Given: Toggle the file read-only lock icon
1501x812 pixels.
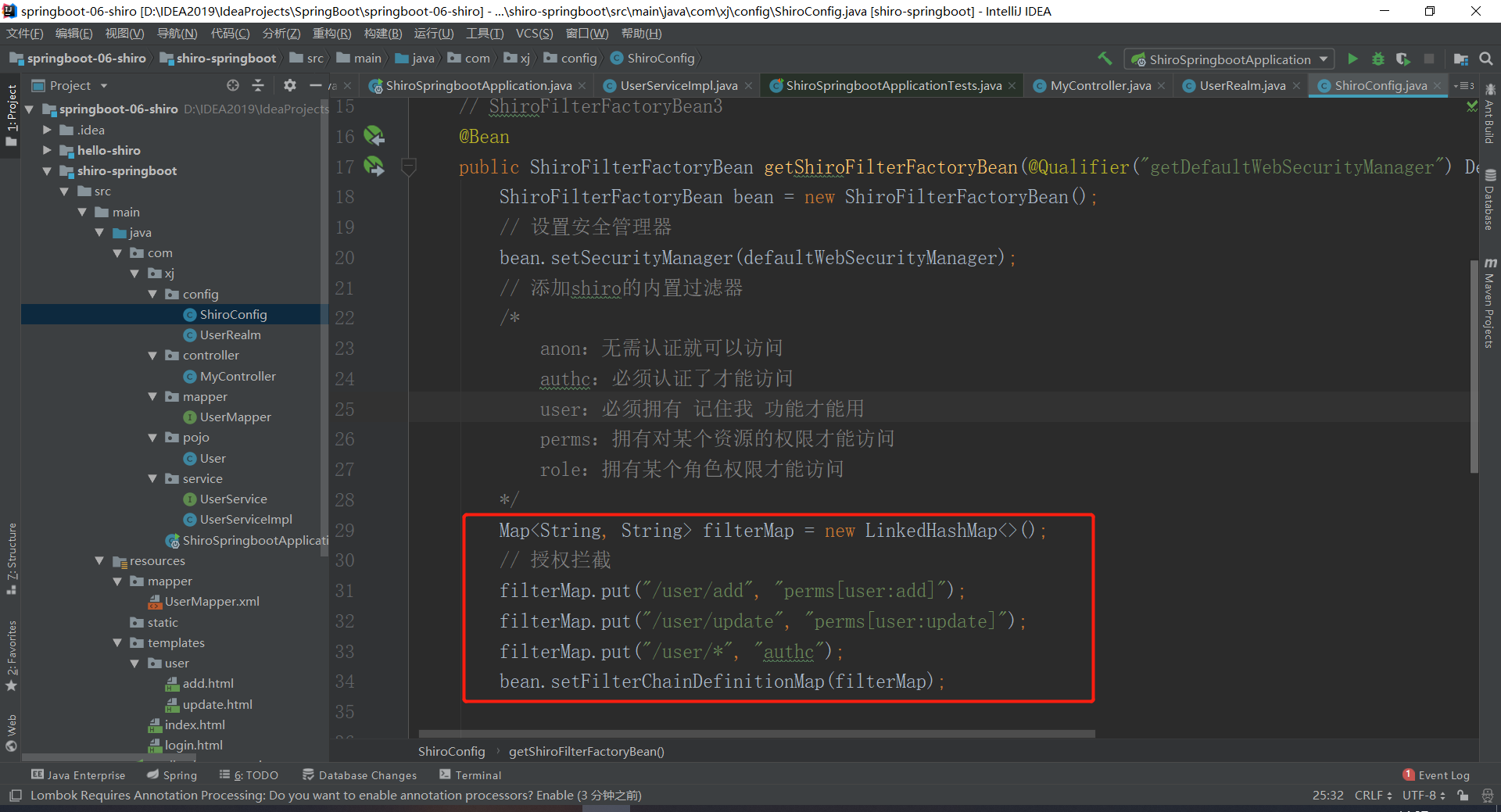Looking at the screenshot, I should 1463,796.
